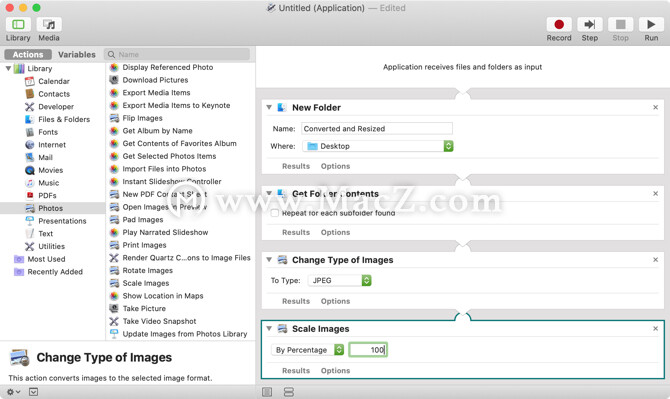Choose the Fonts category
670x399 pixels.
point(47,132)
